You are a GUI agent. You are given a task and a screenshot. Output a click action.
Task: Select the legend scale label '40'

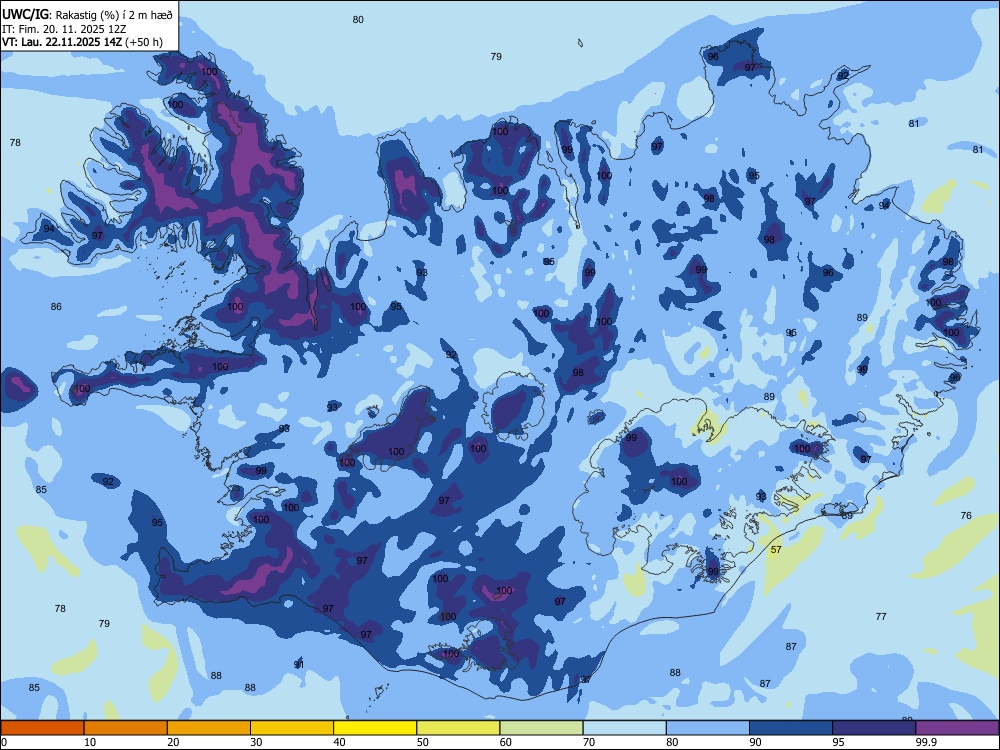339,742
